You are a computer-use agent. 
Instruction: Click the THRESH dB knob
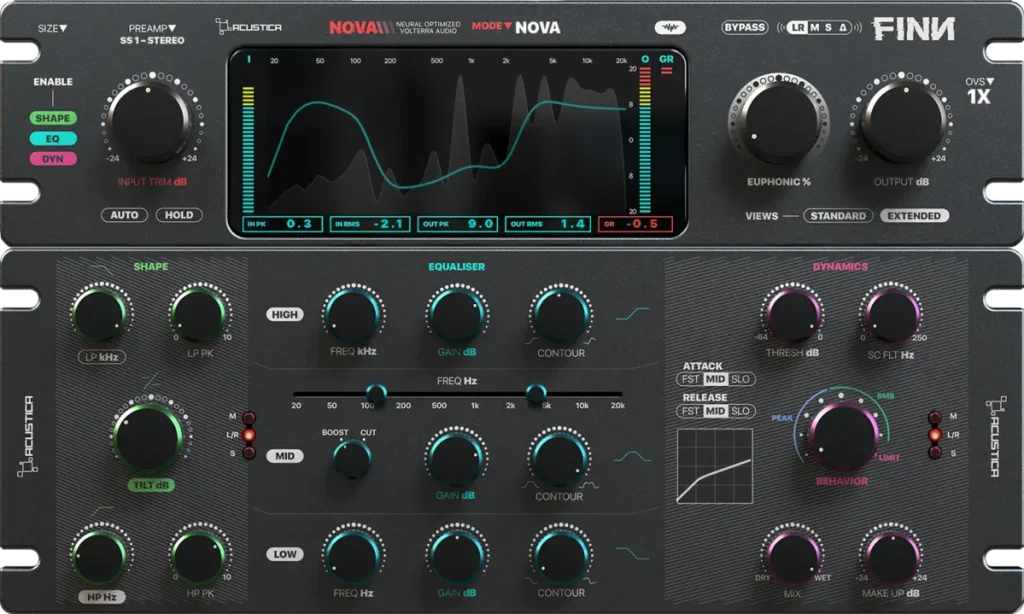tap(792, 315)
